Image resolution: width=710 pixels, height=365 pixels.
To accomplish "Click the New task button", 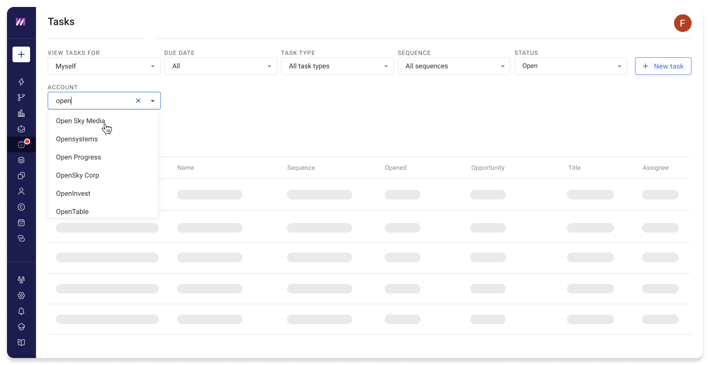I will [x=663, y=66].
